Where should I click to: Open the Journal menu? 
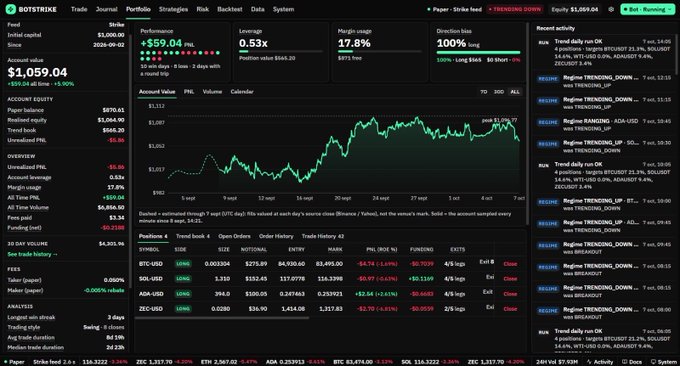pyautogui.click(x=107, y=9)
